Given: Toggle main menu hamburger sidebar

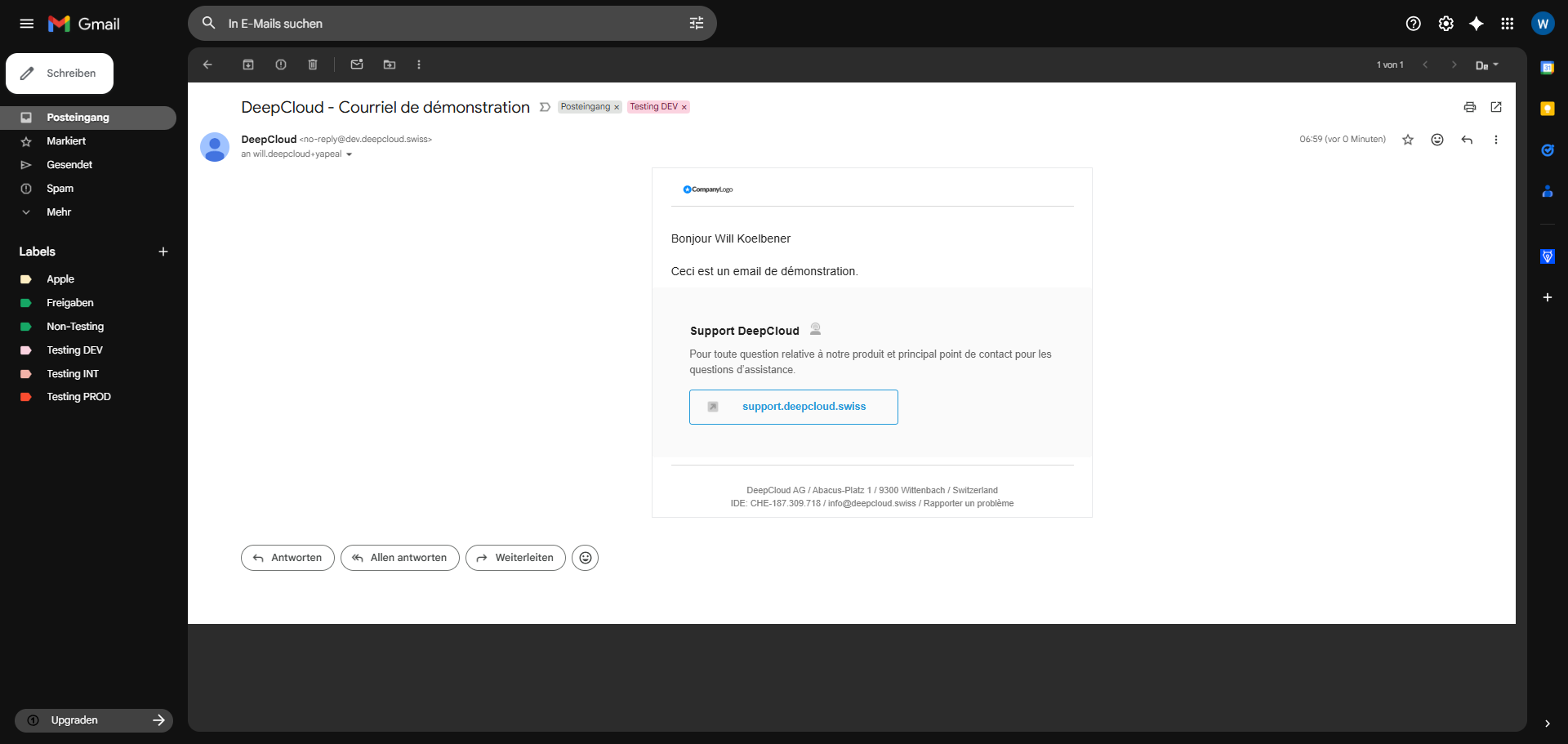Looking at the screenshot, I should point(27,24).
